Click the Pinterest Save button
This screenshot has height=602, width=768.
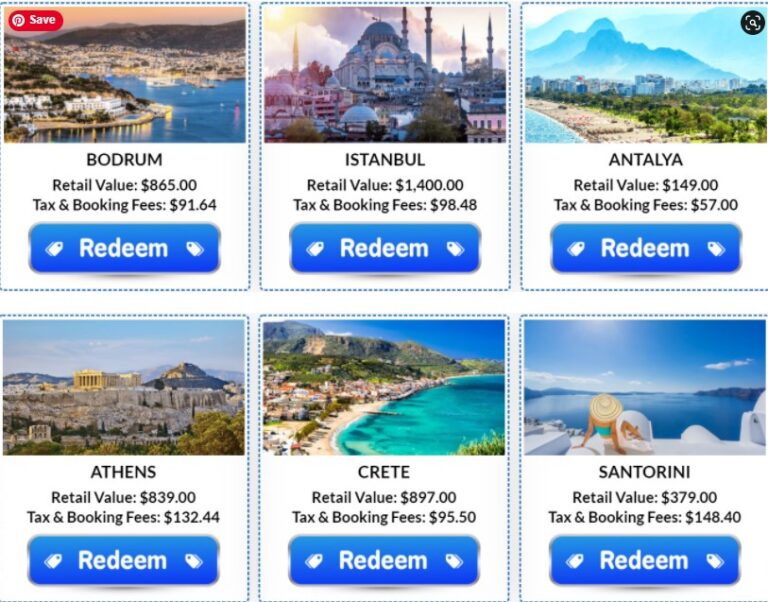click(35, 20)
